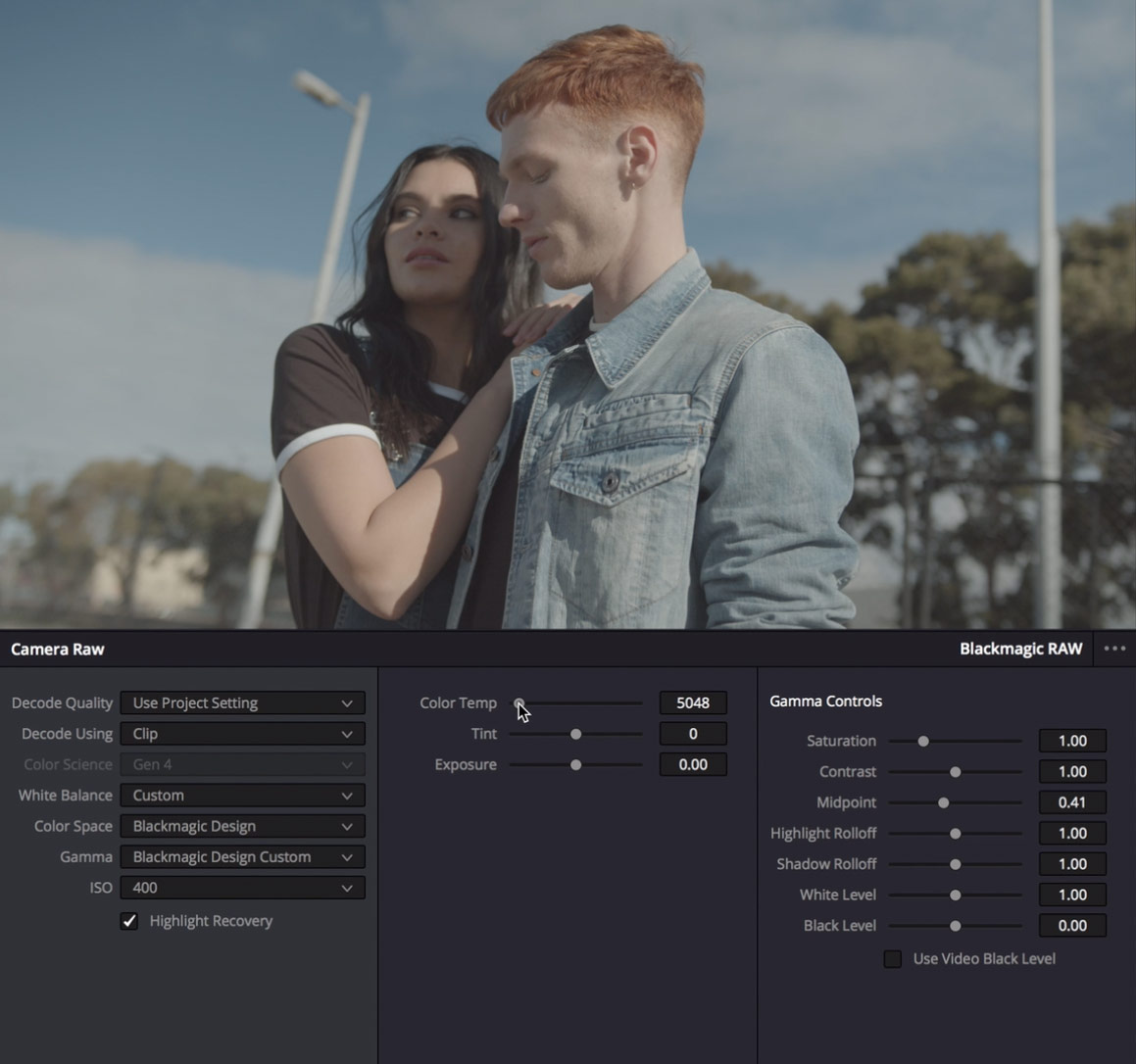Click the Saturation slider handle
1136x1064 pixels.
coord(923,742)
